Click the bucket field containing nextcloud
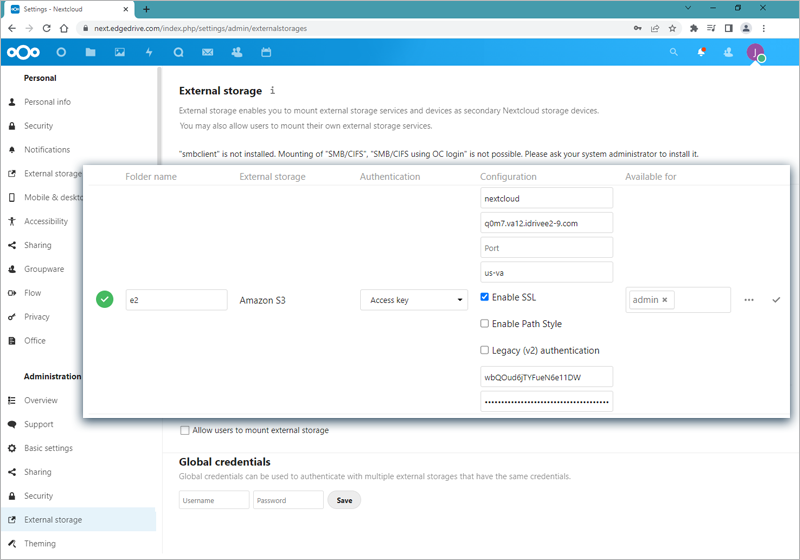 coord(546,198)
